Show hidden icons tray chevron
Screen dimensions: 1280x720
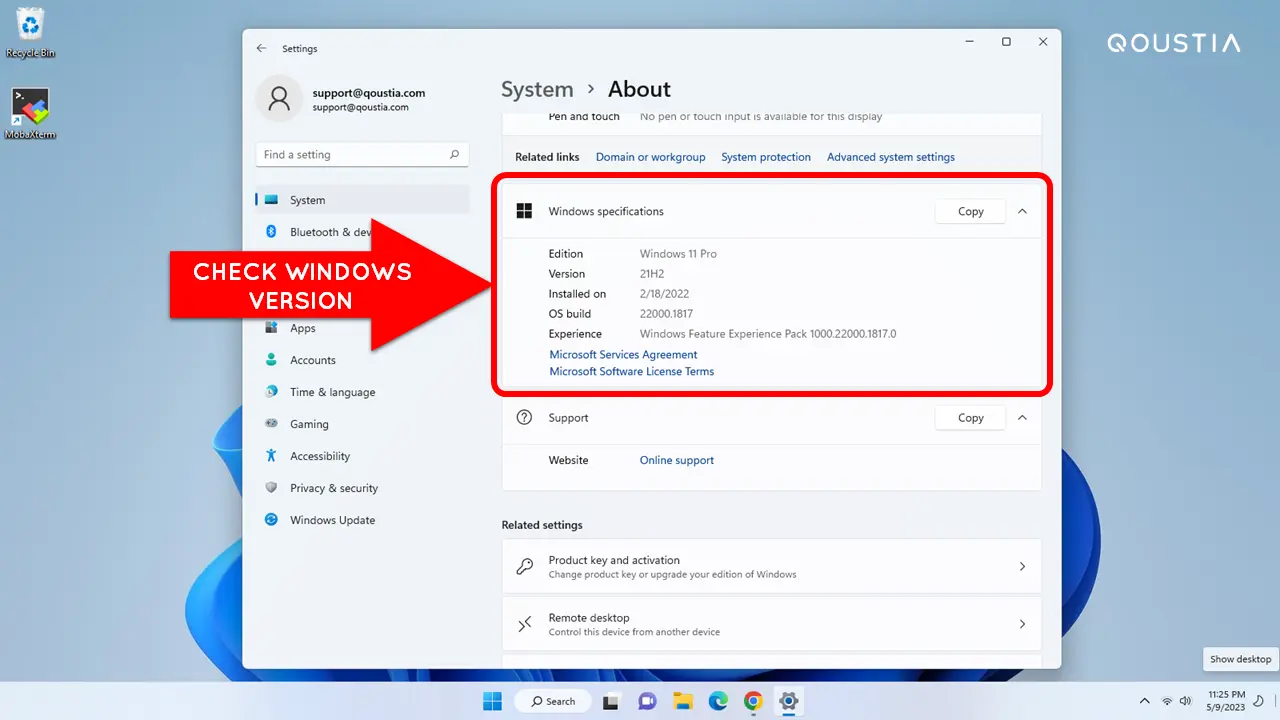(1145, 701)
